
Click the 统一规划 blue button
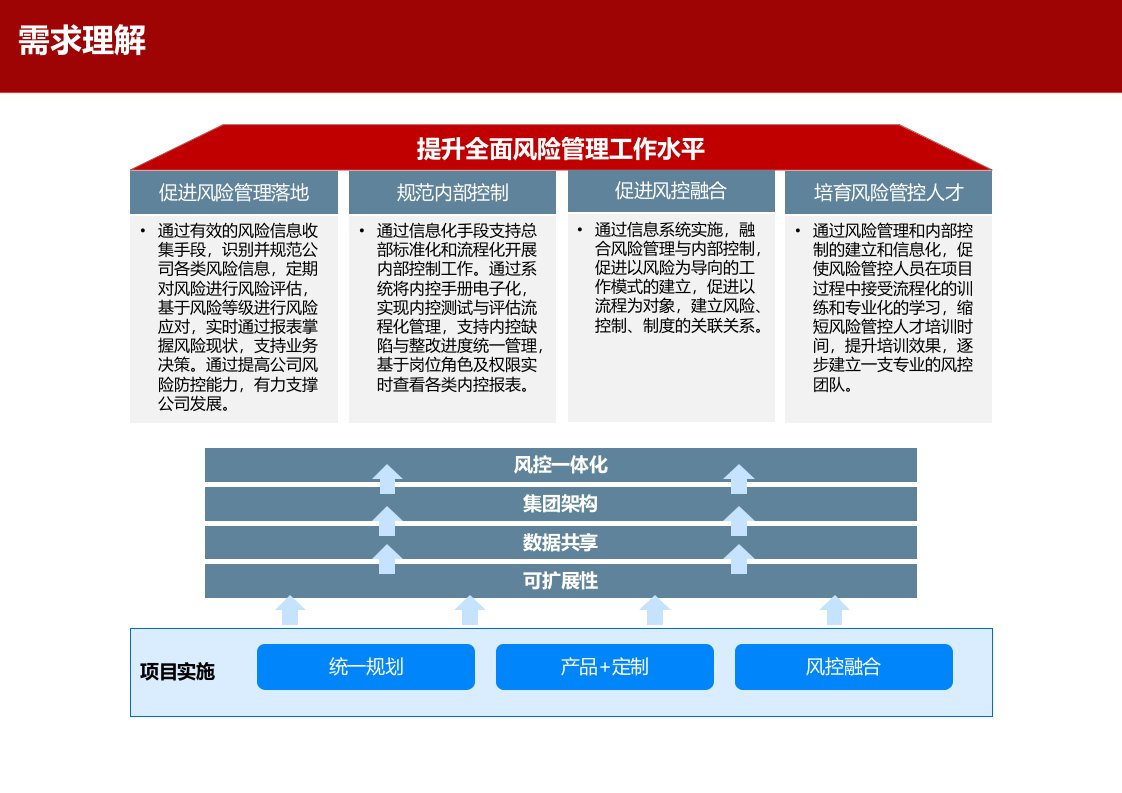[x=365, y=667]
